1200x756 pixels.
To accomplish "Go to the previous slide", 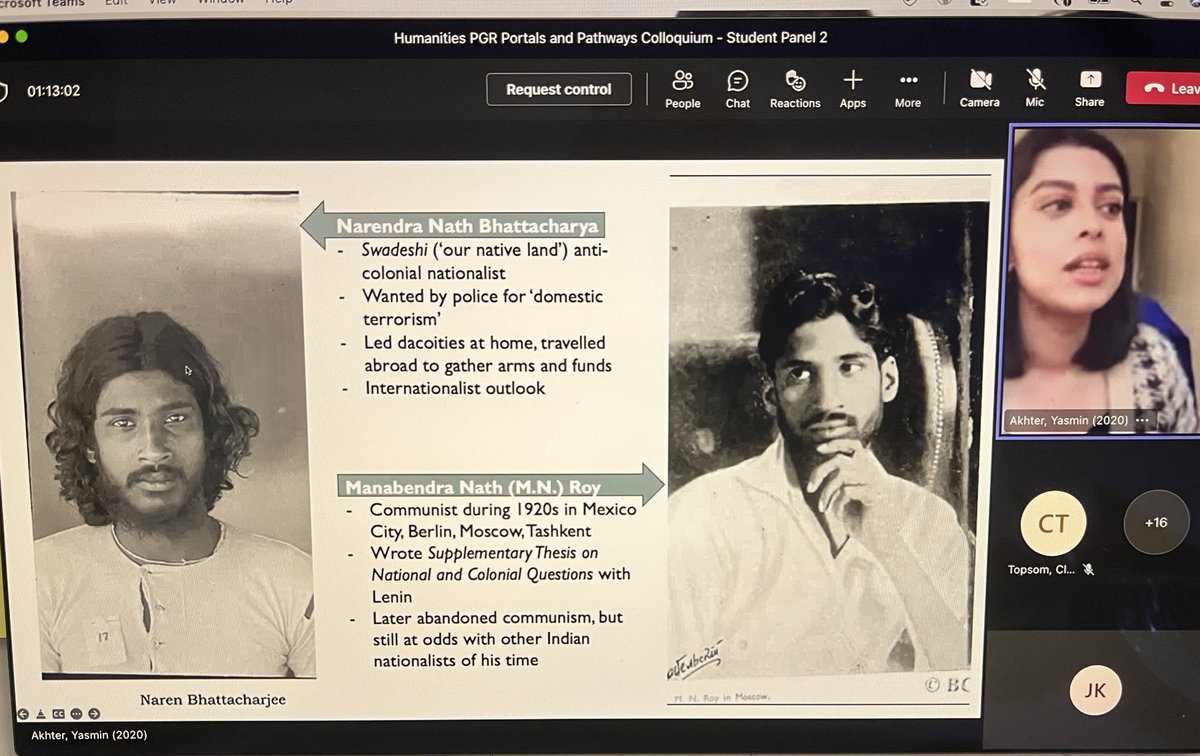I will pos(23,714).
